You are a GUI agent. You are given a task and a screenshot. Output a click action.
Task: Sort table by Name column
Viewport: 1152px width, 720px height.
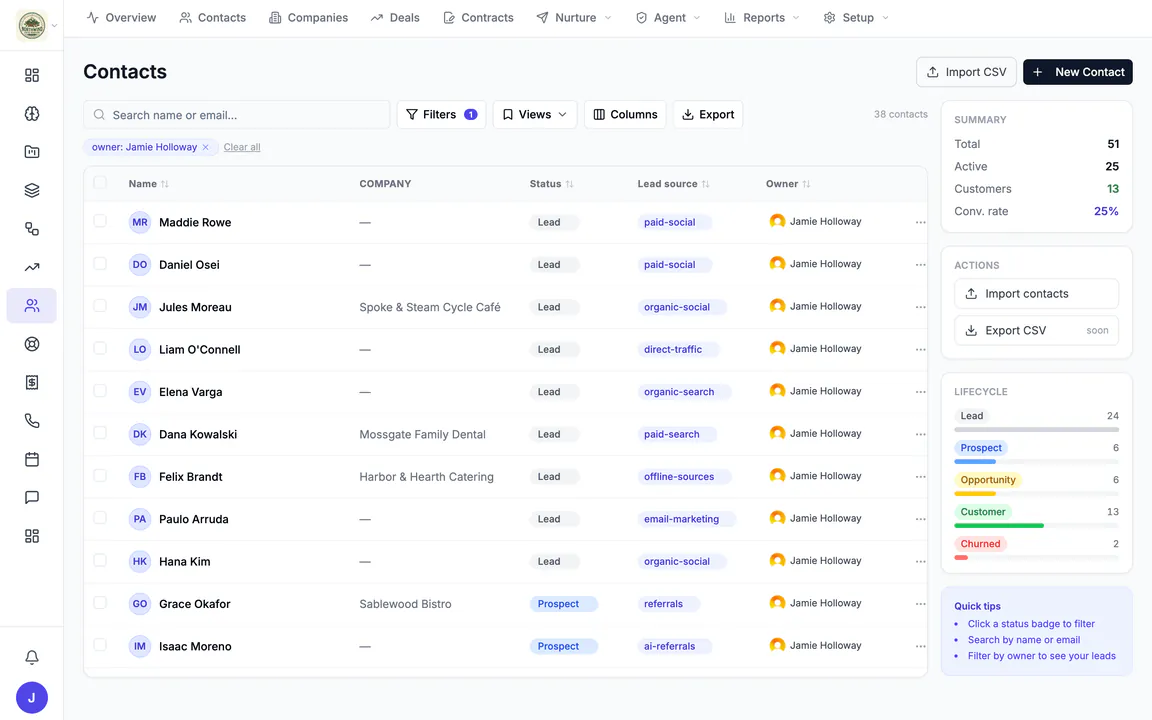tap(148, 184)
